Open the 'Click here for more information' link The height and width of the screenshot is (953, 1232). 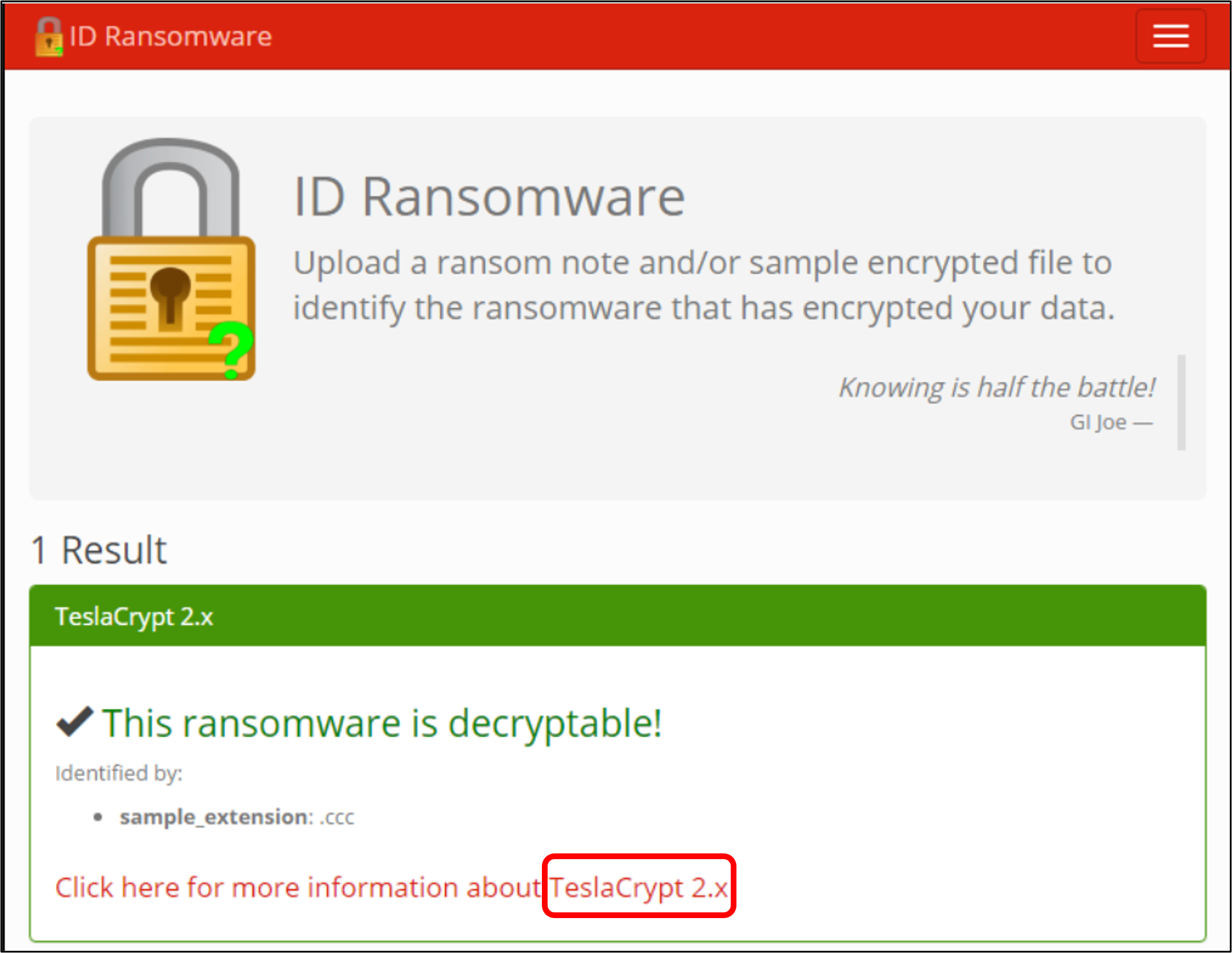coord(298,887)
